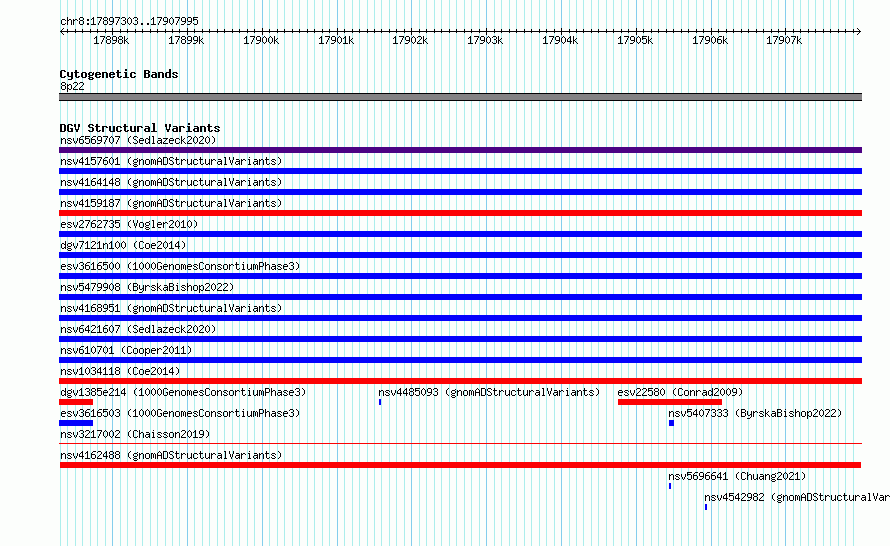Image resolution: width=890 pixels, height=546 pixels.
Task: Open nsv3217002 (Chaisson2019) variant label
Action: tap(135, 434)
